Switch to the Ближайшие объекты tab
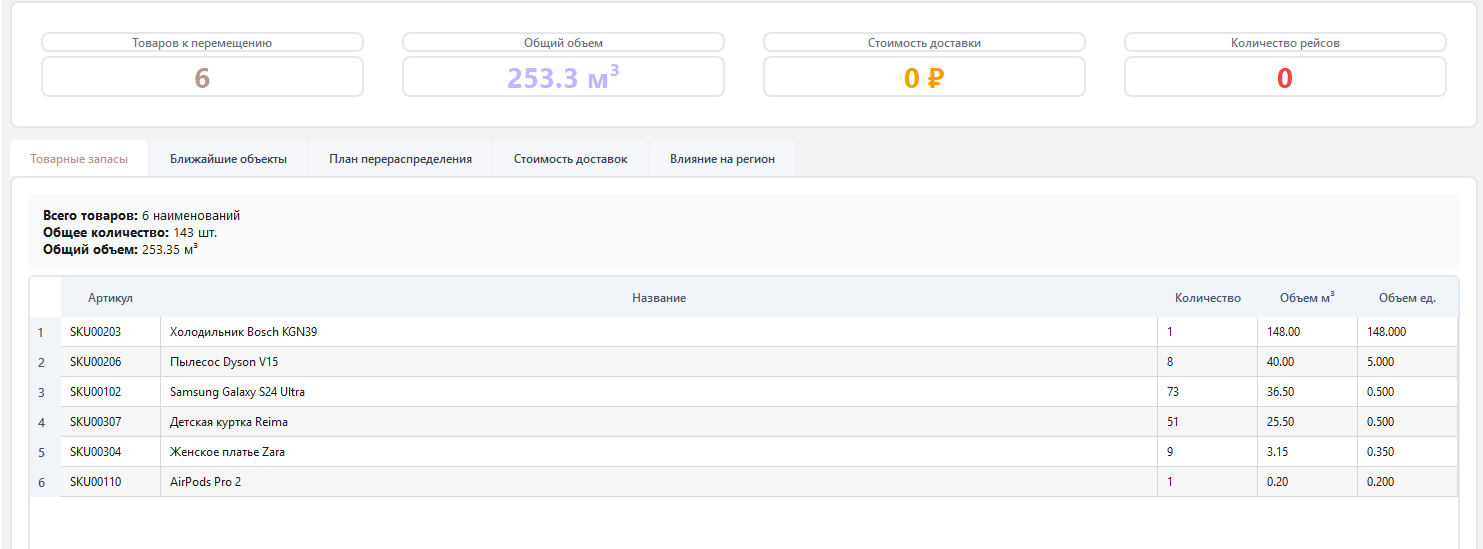 point(228,159)
